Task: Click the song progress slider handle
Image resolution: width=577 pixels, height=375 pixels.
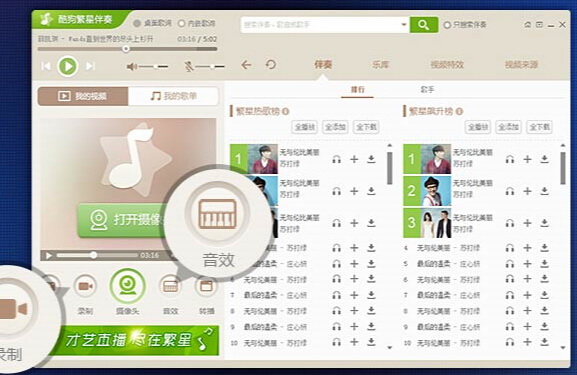Action: click(x=126, y=49)
